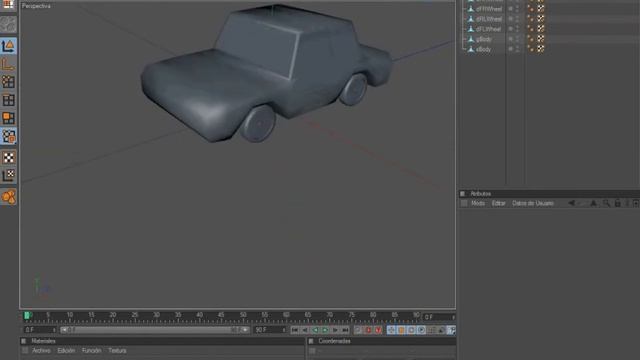Toggle Rotation keyframe recording
Image resolution: width=640 pixels, height=360 pixels.
point(411,330)
